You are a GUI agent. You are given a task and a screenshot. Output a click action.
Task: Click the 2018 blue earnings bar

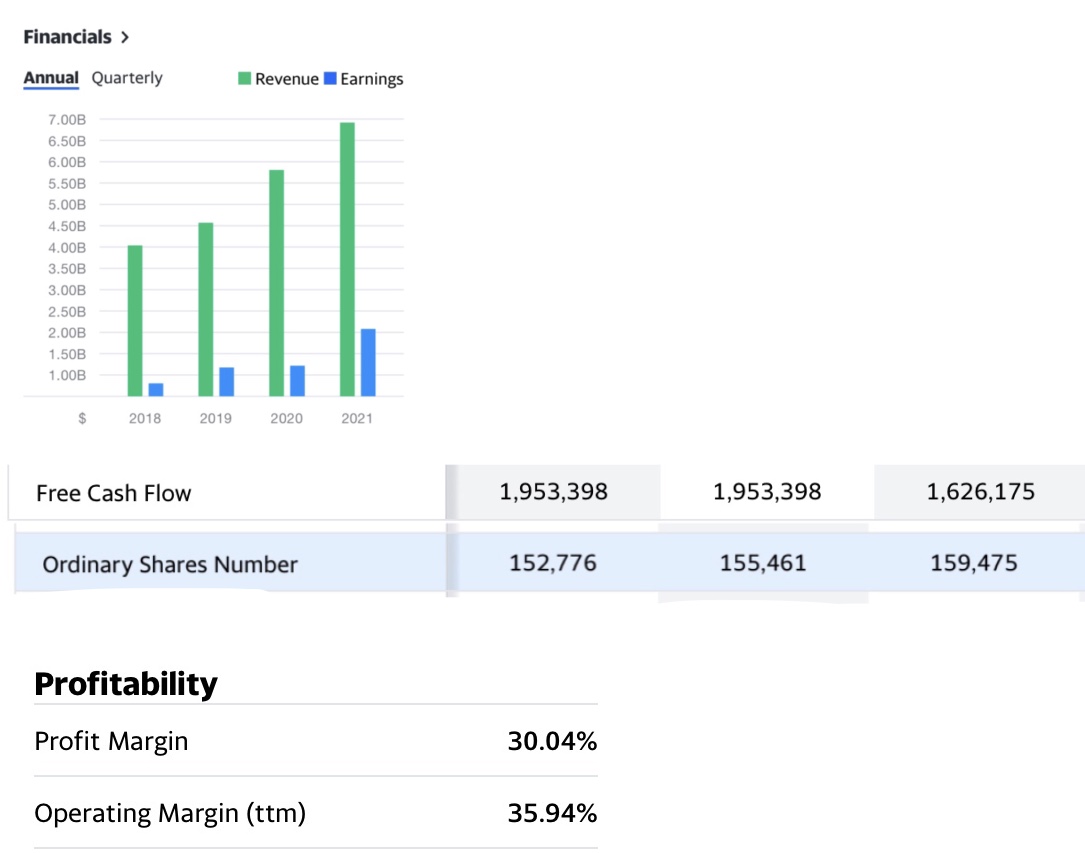[156, 389]
